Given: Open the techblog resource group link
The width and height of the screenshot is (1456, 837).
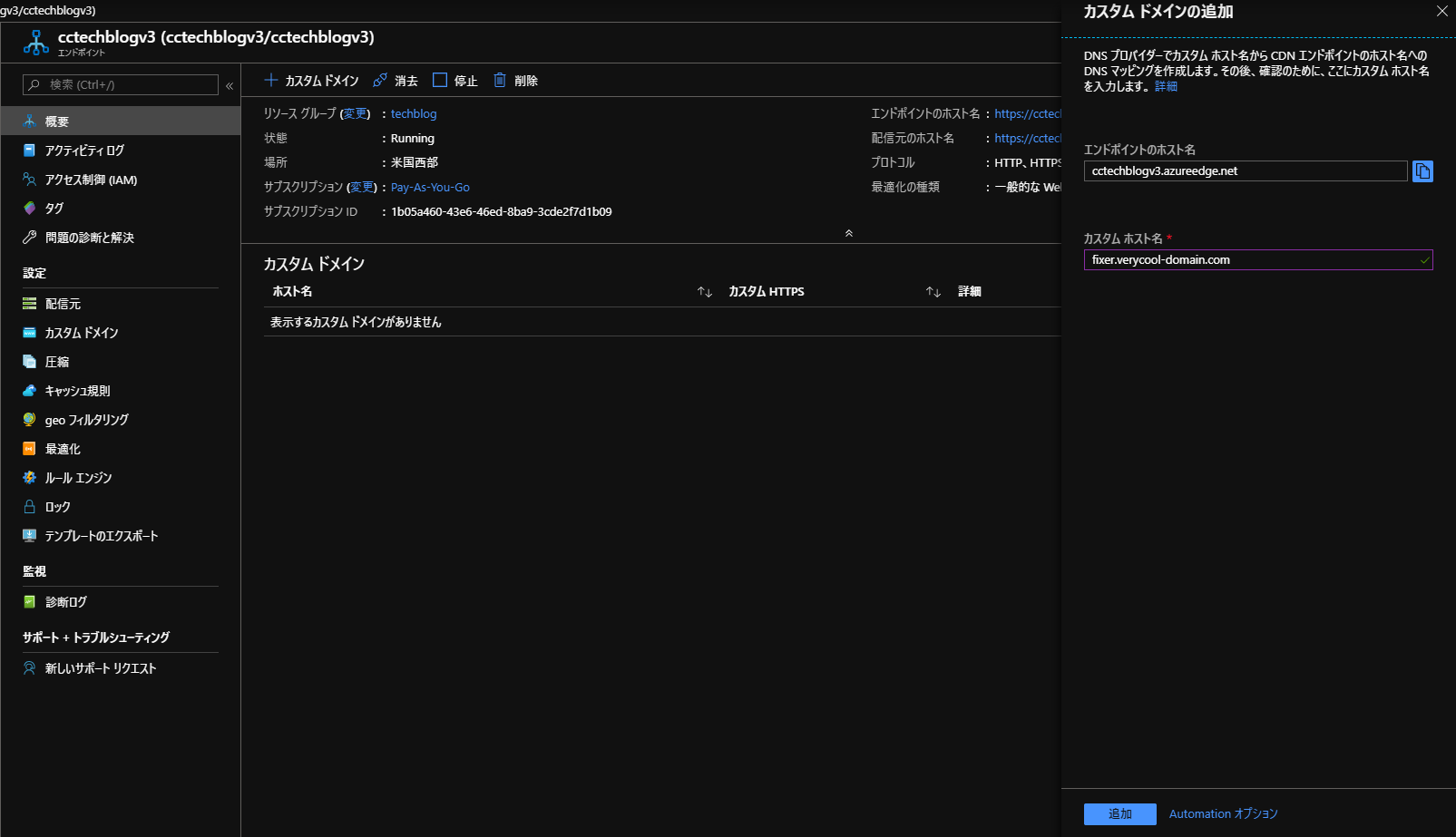Looking at the screenshot, I should click(414, 114).
